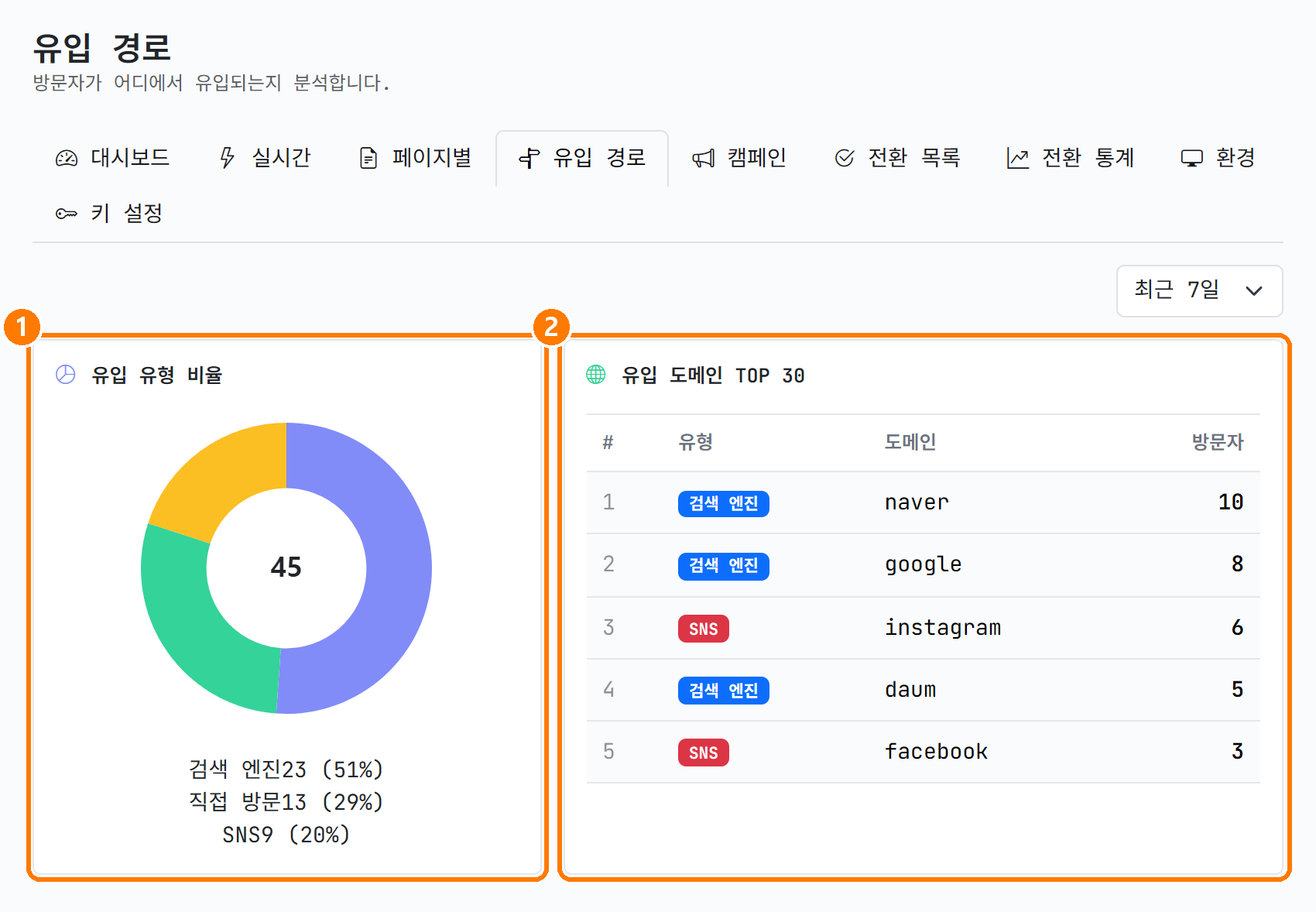Click the instagram domain cell
1316x912 pixels.
click(943, 627)
